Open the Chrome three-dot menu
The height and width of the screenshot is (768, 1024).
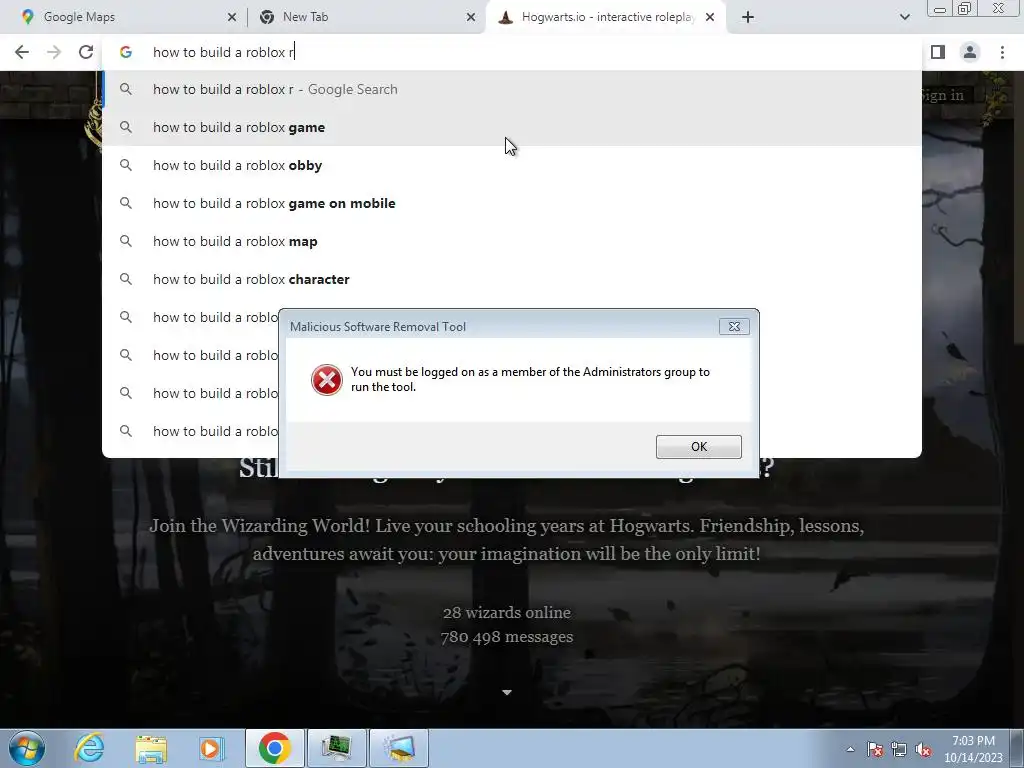1002,52
